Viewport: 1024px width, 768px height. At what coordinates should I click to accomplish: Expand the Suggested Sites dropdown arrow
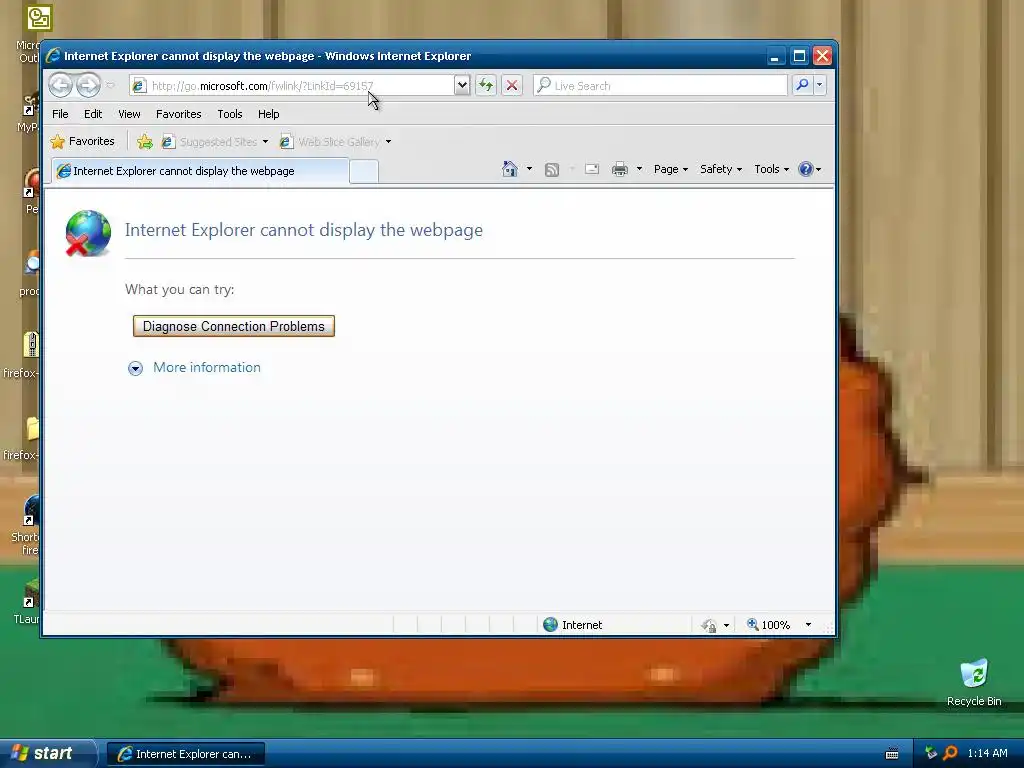(265, 142)
